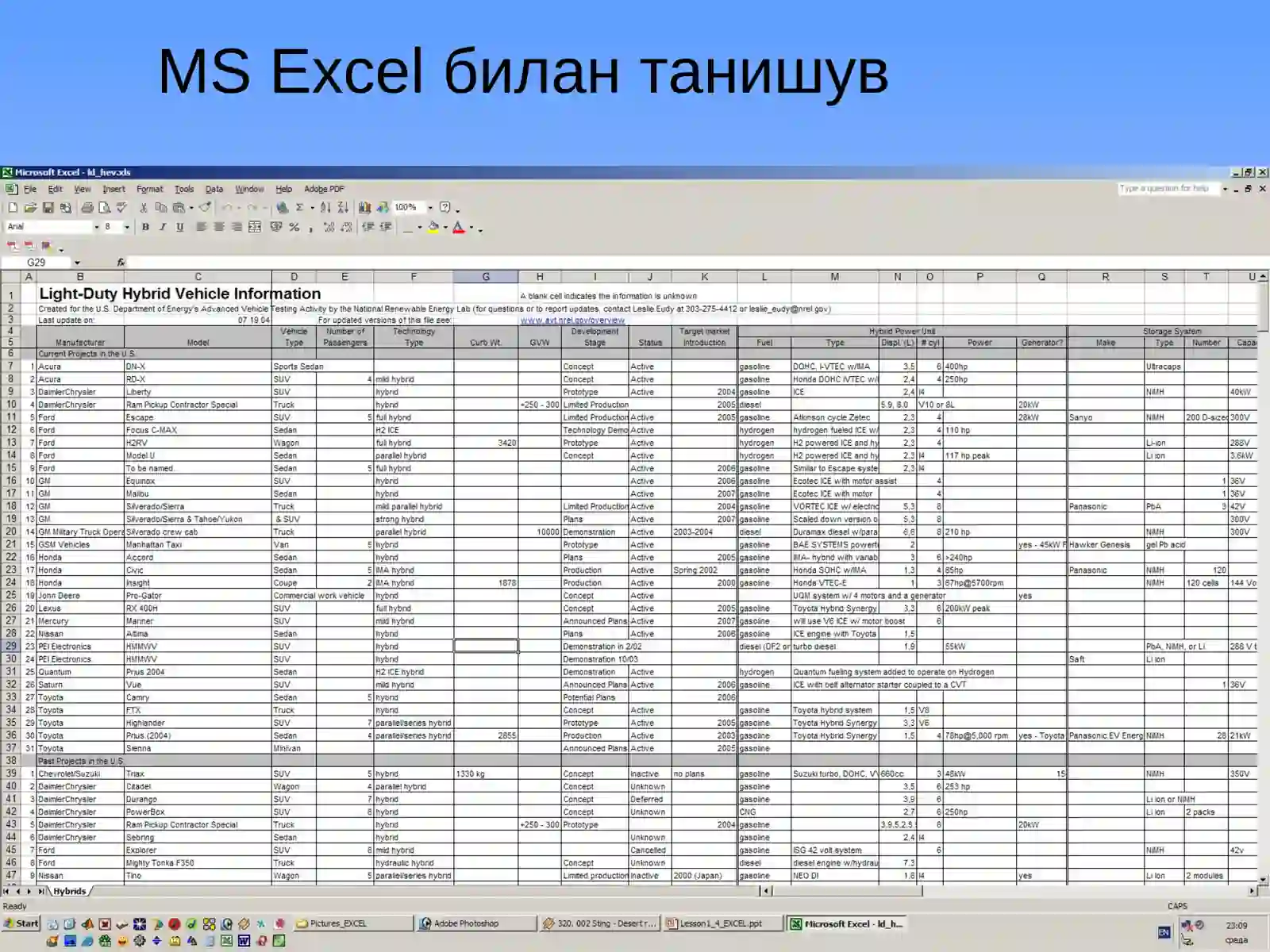
Task: Open the Format menu
Action: 149,190
